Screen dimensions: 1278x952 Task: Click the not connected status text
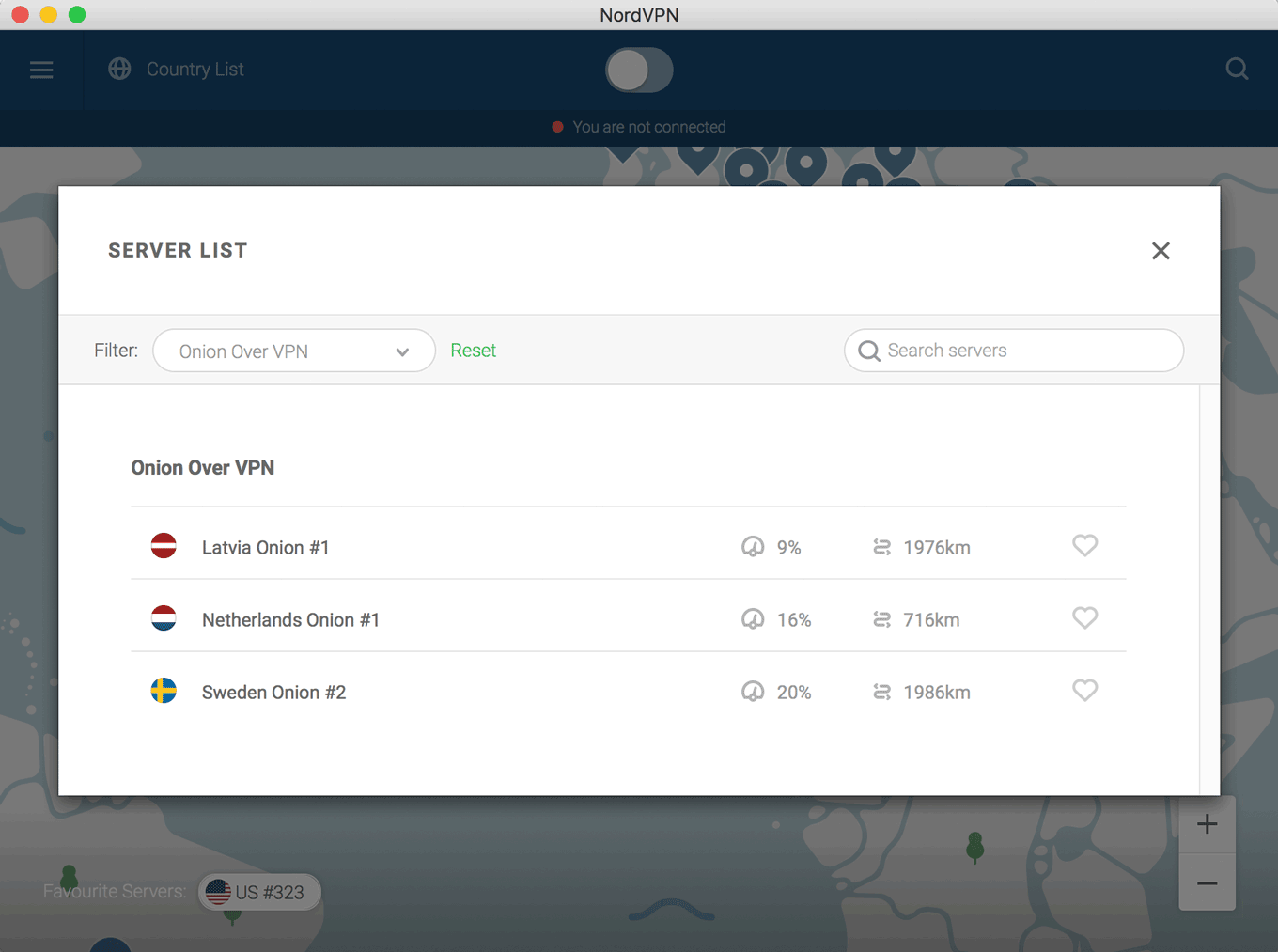point(649,127)
